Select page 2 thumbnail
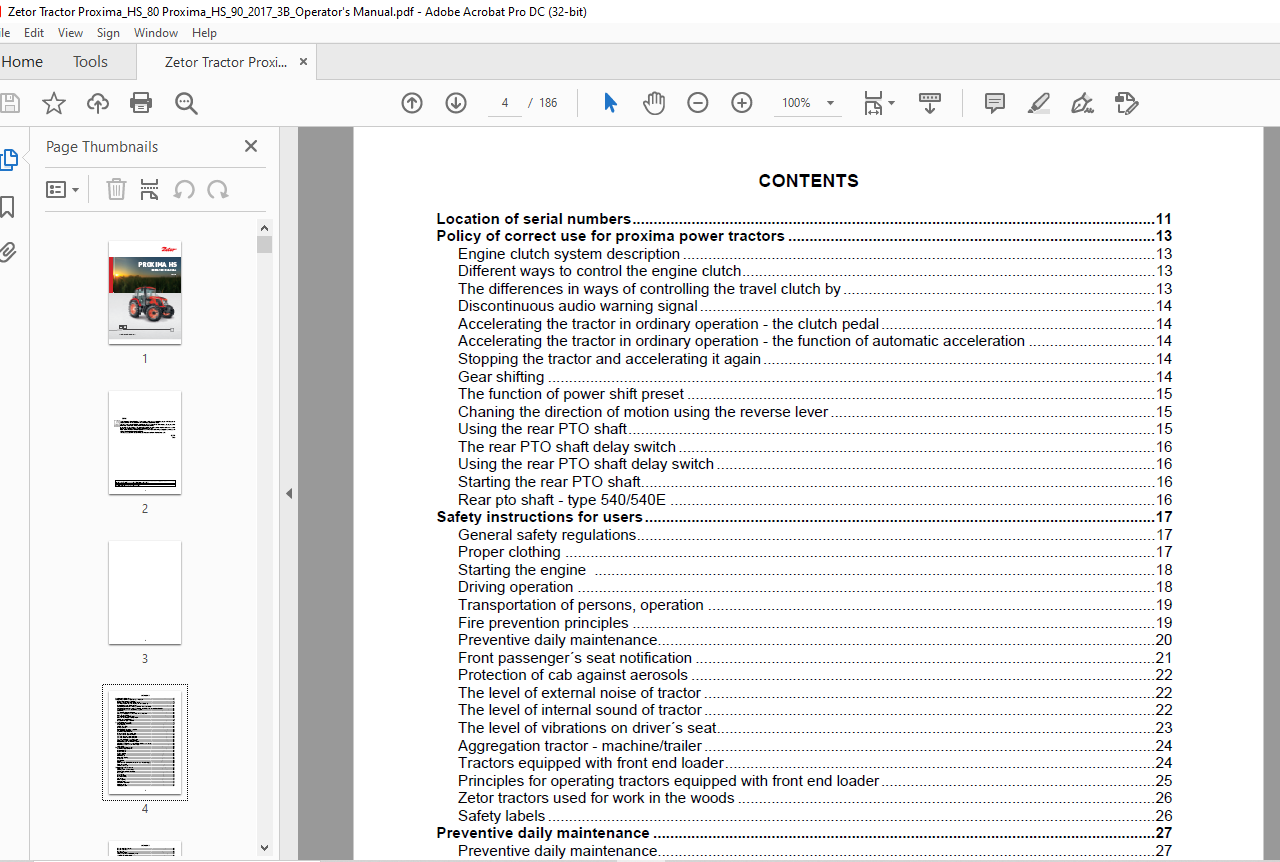The width and height of the screenshot is (1280, 862). pos(145,442)
